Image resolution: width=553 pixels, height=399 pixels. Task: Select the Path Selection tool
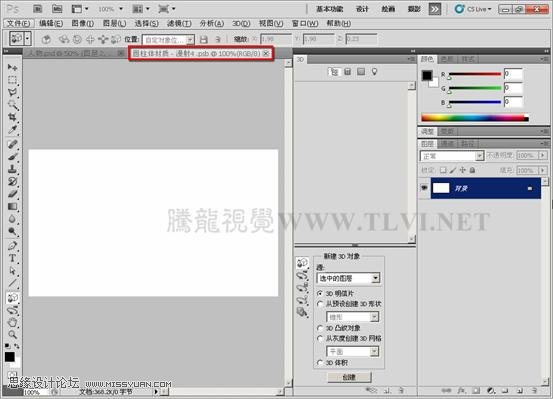point(12,271)
